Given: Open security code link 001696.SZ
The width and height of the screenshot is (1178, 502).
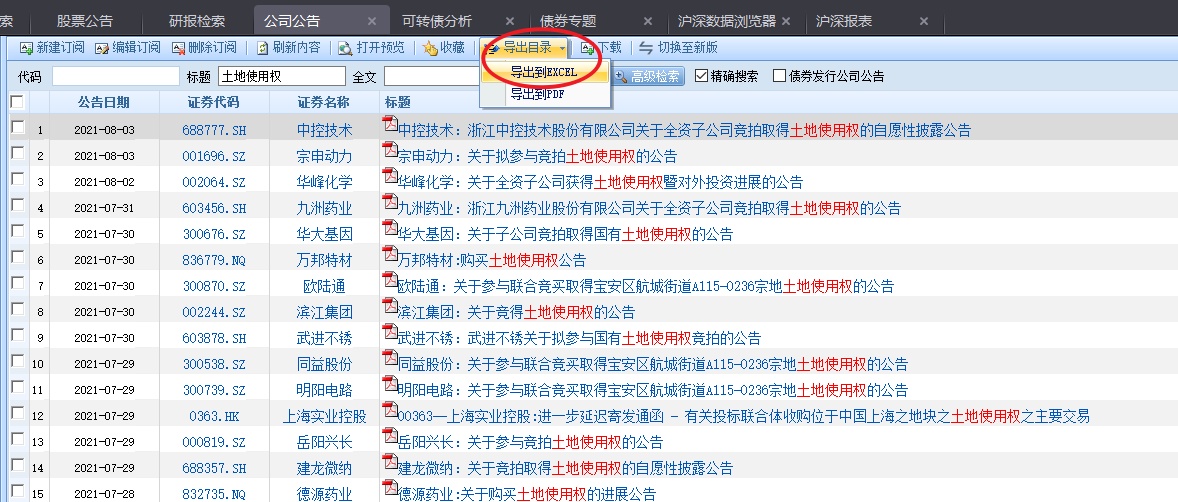Looking at the screenshot, I should 214,156.
